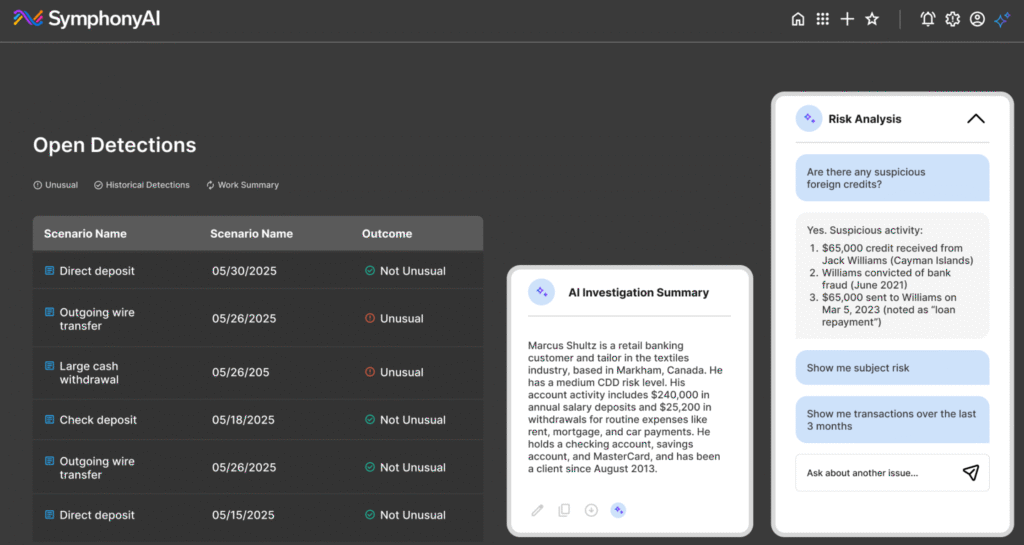Open the user profile icon
This screenshot has width=1024, height=545.
977,19
